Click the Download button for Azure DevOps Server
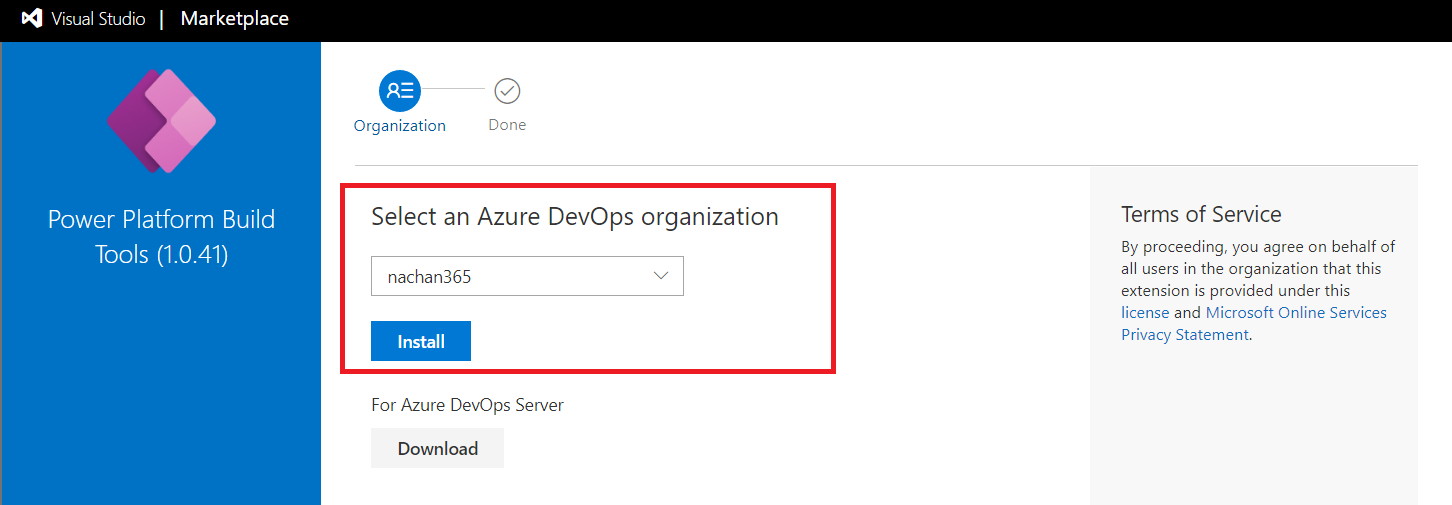 (437, 448)
